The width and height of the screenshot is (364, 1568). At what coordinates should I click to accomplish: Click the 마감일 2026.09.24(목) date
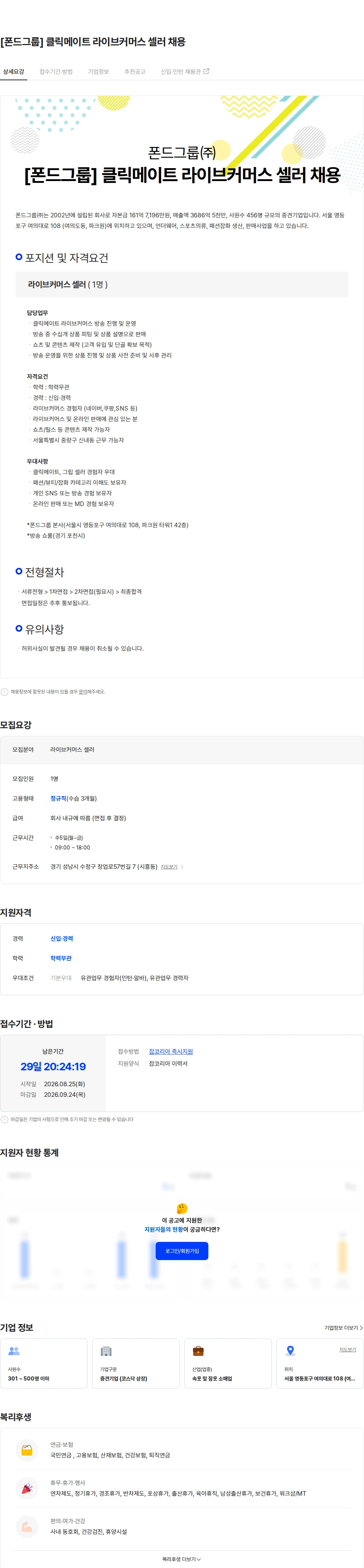pos(64,1095)
